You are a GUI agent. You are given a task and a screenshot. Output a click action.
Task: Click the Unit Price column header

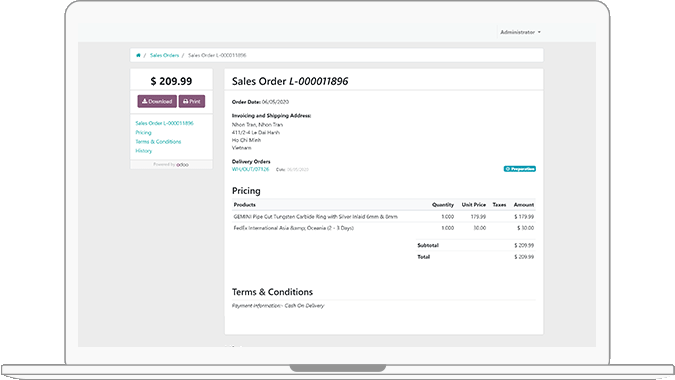click(x=474, y=205)
